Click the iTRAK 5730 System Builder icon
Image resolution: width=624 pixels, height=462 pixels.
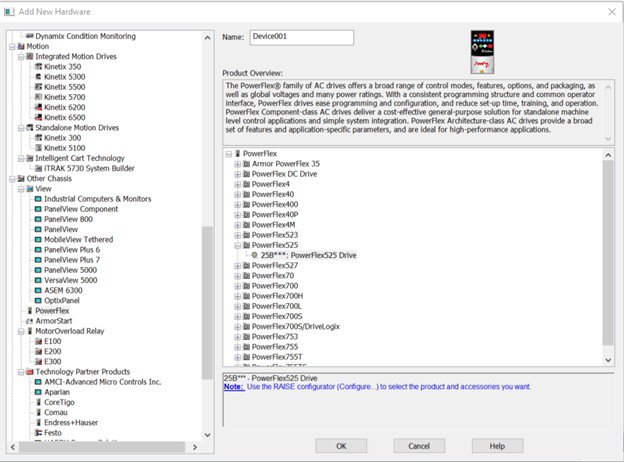click(x=38, y=168)
